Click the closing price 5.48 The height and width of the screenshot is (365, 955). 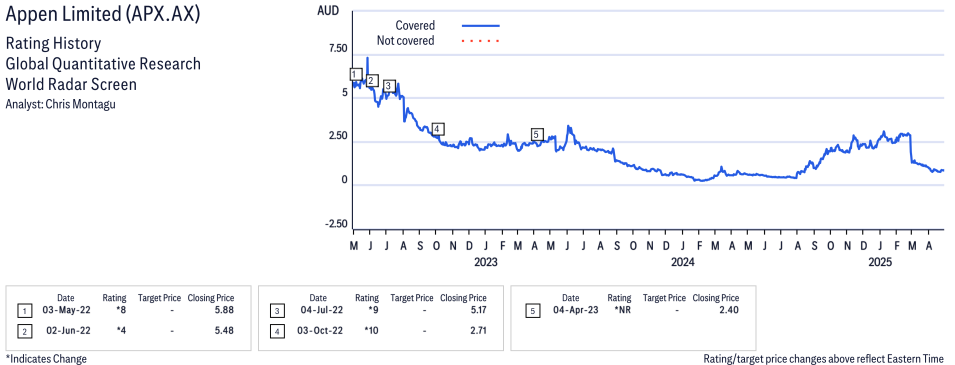[224, 330]
